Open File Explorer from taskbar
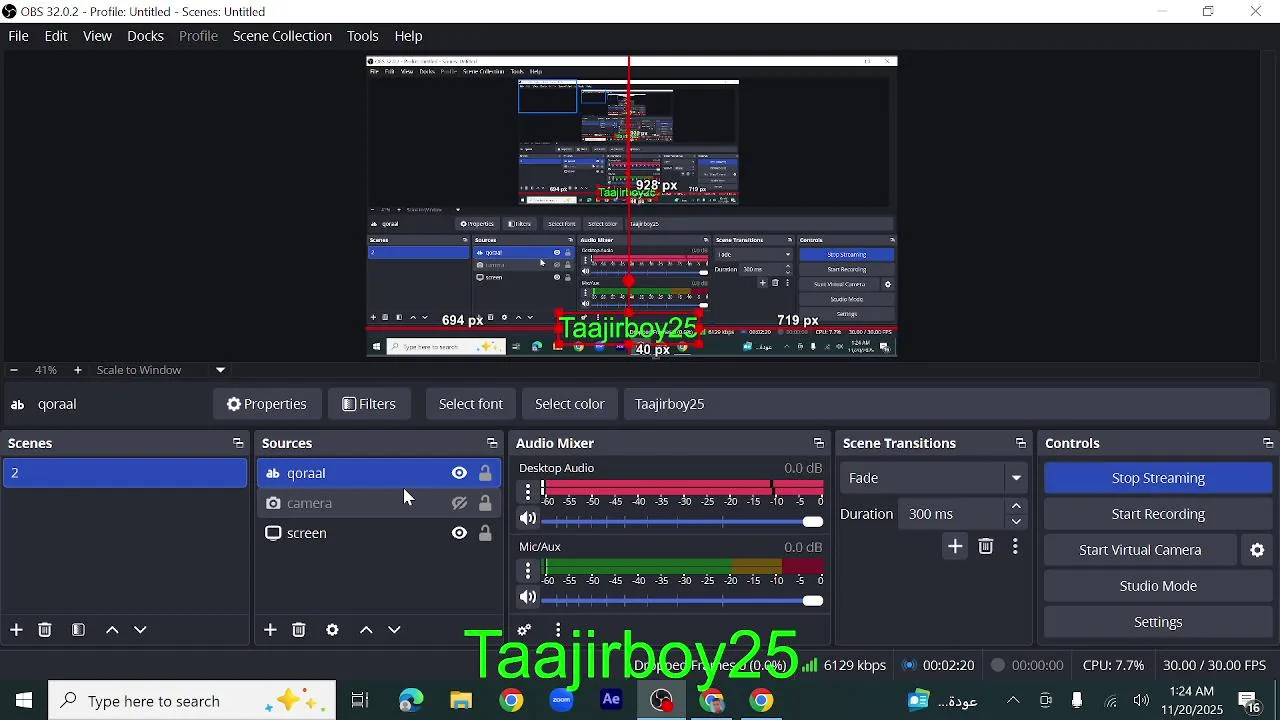 coord(461,701)
